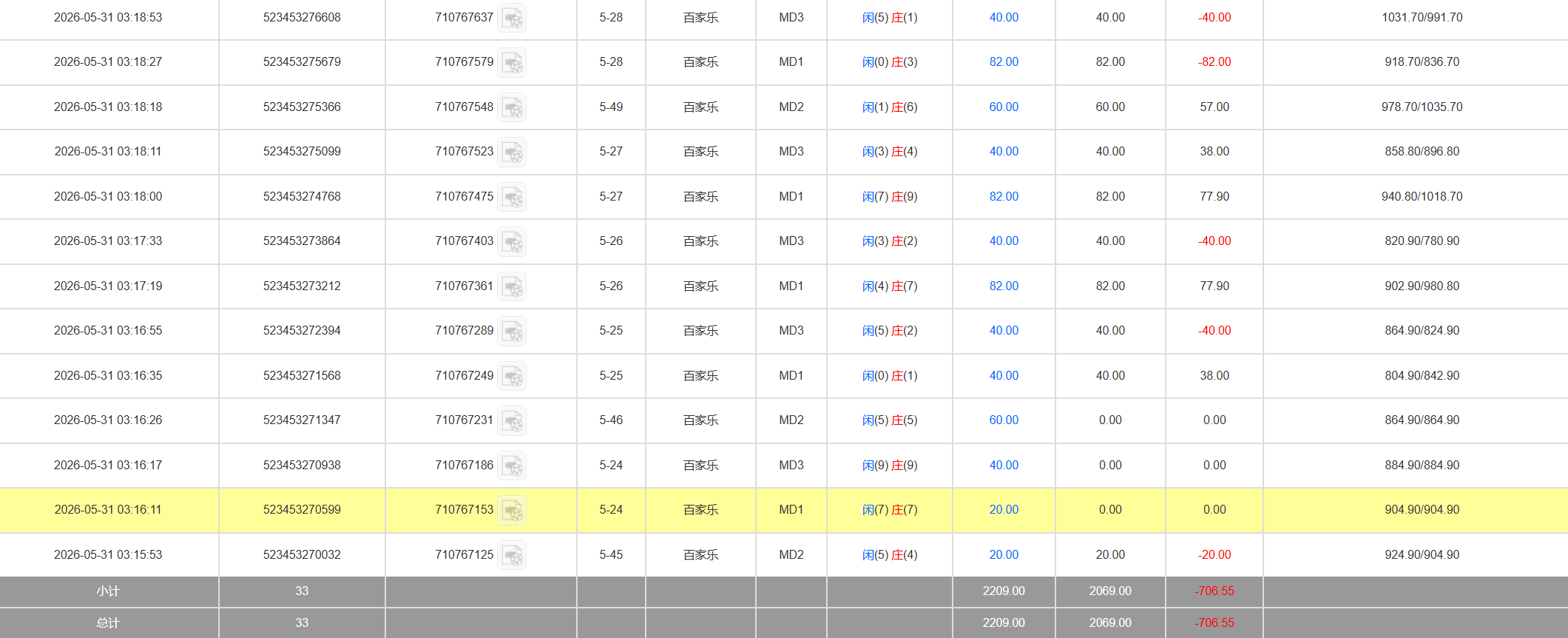
Task: Open bet amount 40.00 link for 03:17:33 row
Action: (1004, 241)
